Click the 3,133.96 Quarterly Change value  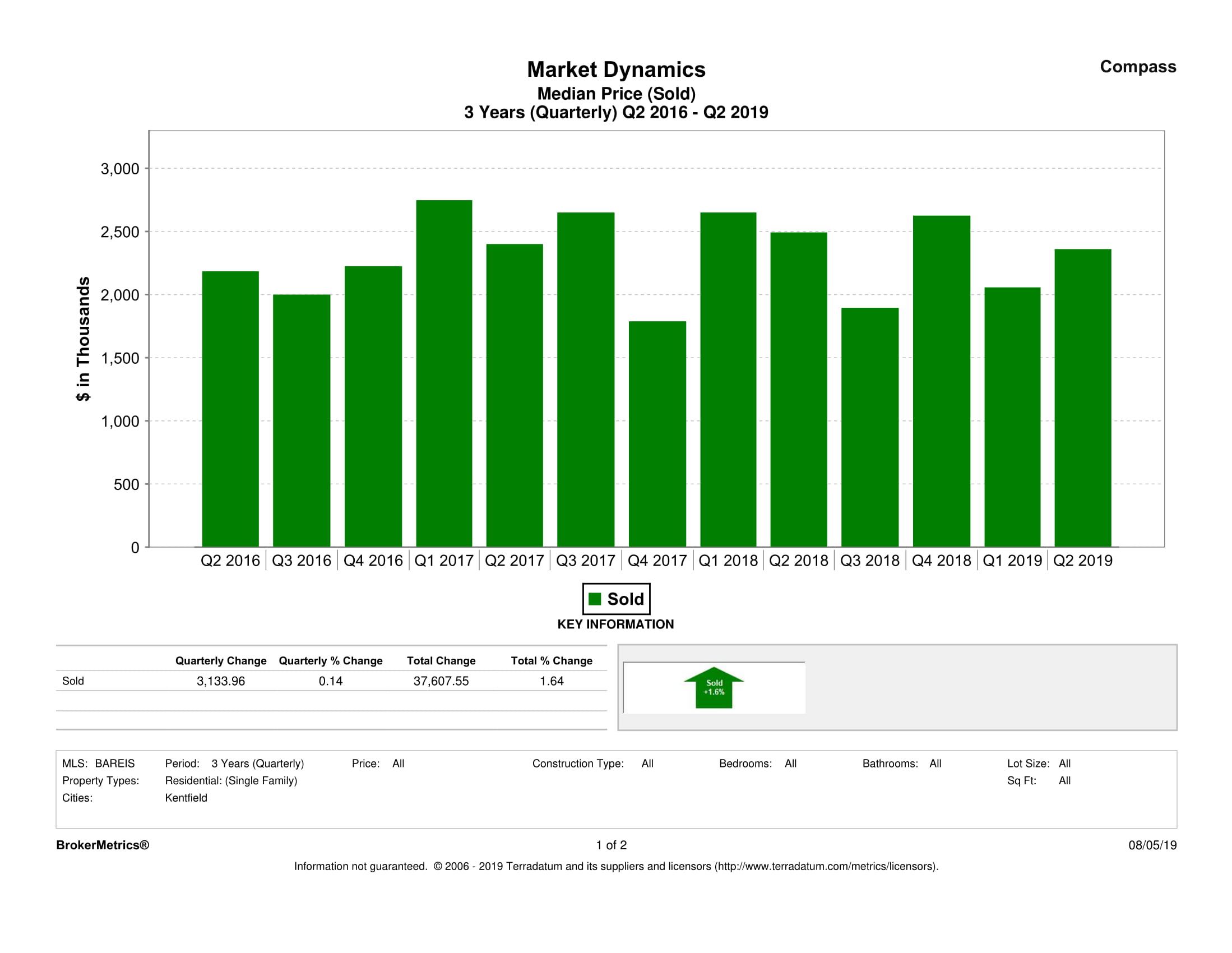(x=221, y=681)
